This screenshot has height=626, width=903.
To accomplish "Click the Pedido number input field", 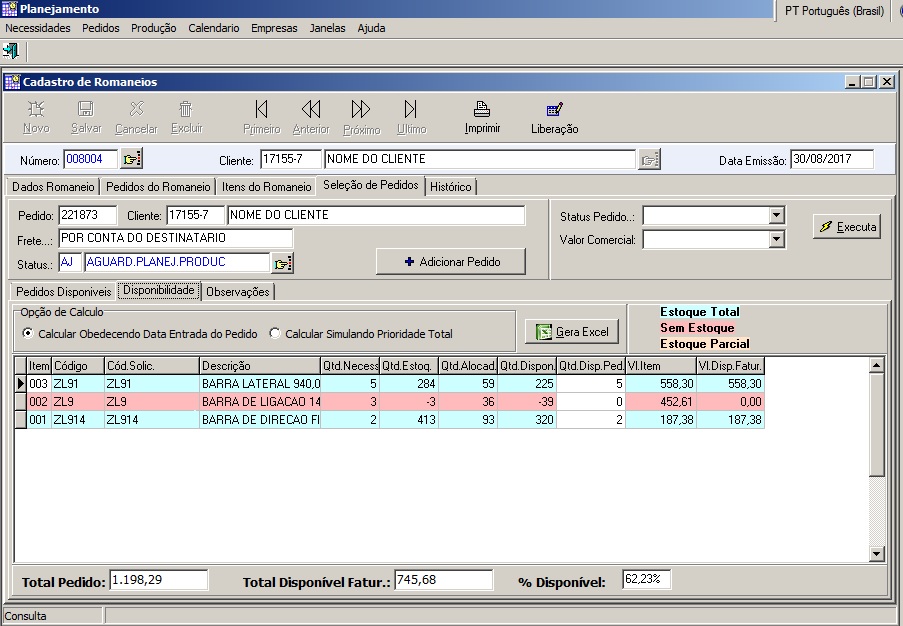I will click(x=87, y=215).
